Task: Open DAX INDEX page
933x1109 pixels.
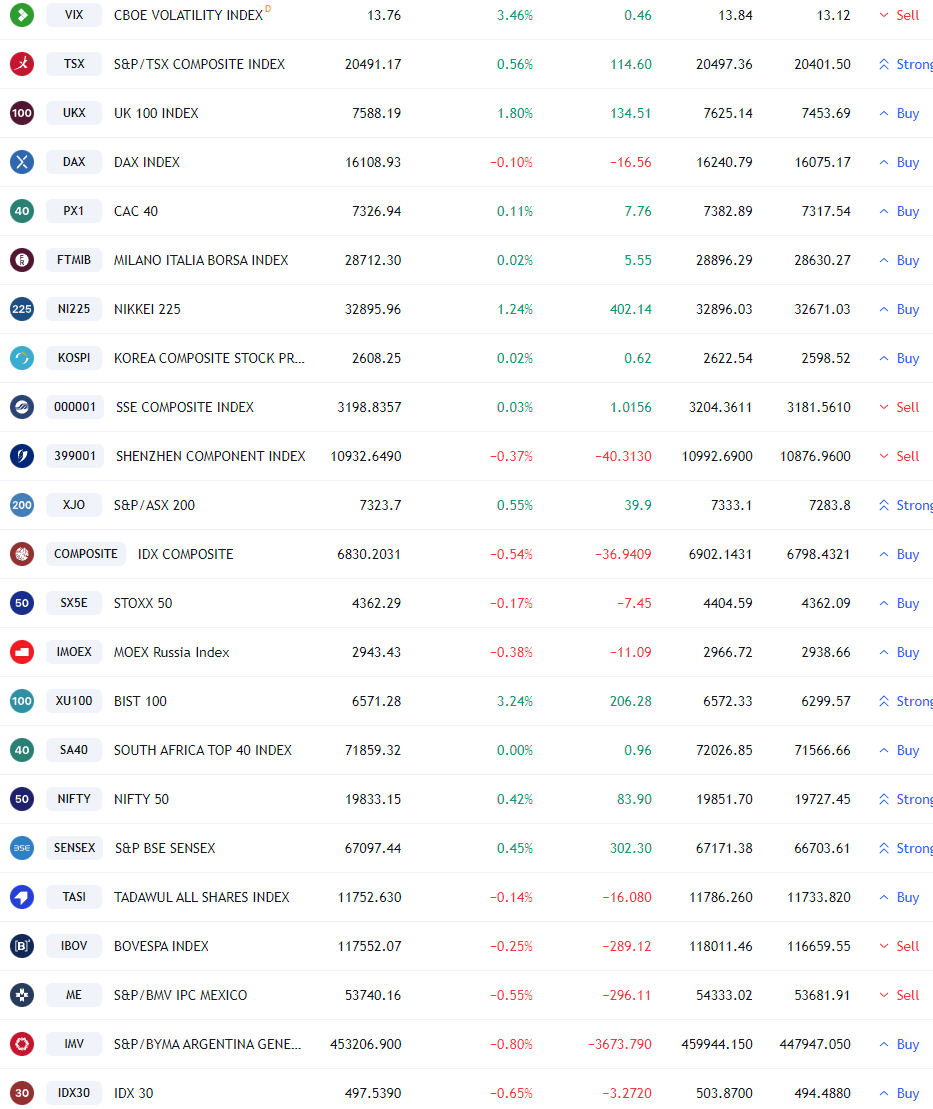Action: (x=147, y=163)
